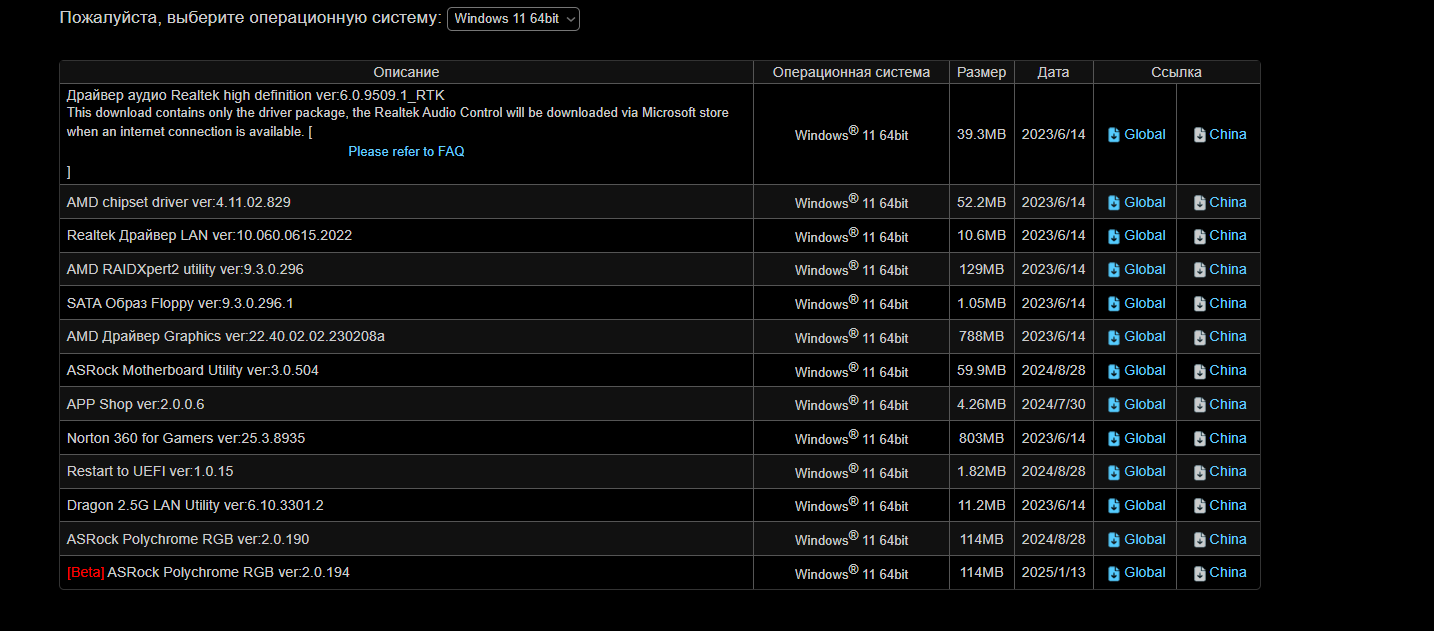Screen dimensions: 1434x631
Task: Click the China download icon for Realtek audio driver
Action: coord(1200,135)
